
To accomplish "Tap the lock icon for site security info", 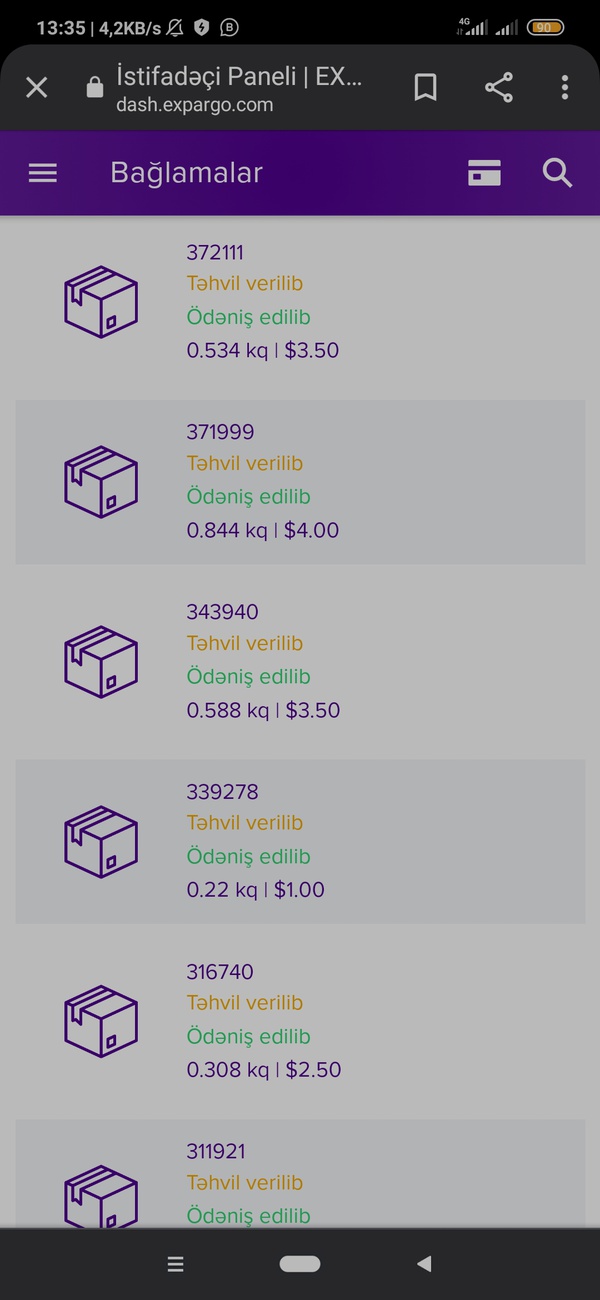I will [x=95, y=88].
